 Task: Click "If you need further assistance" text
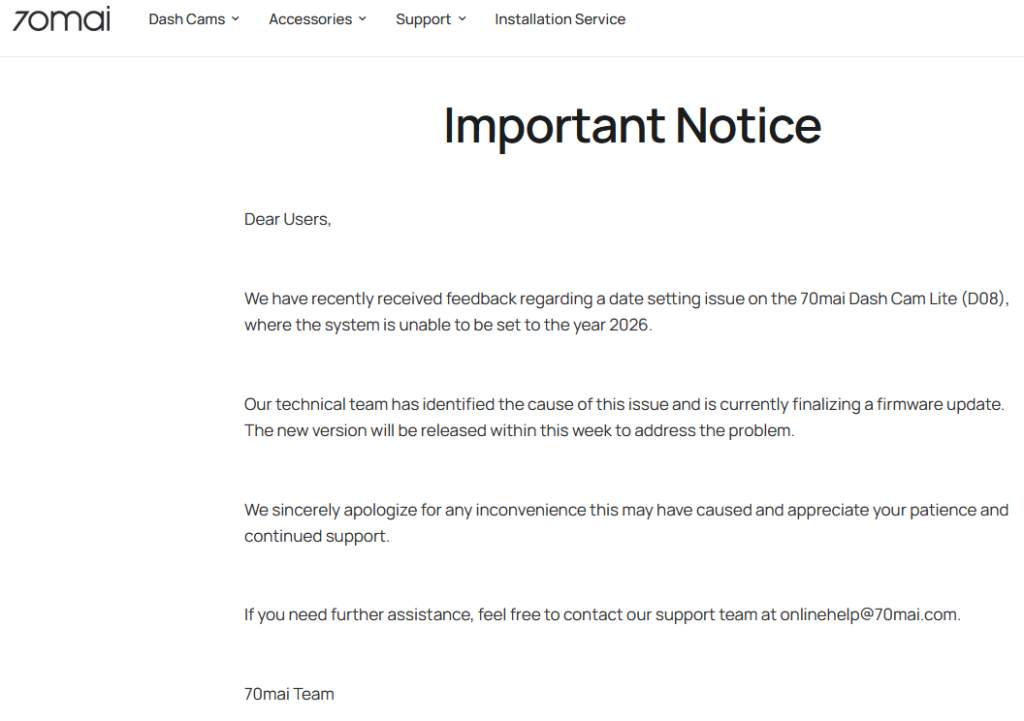point(357,614)
